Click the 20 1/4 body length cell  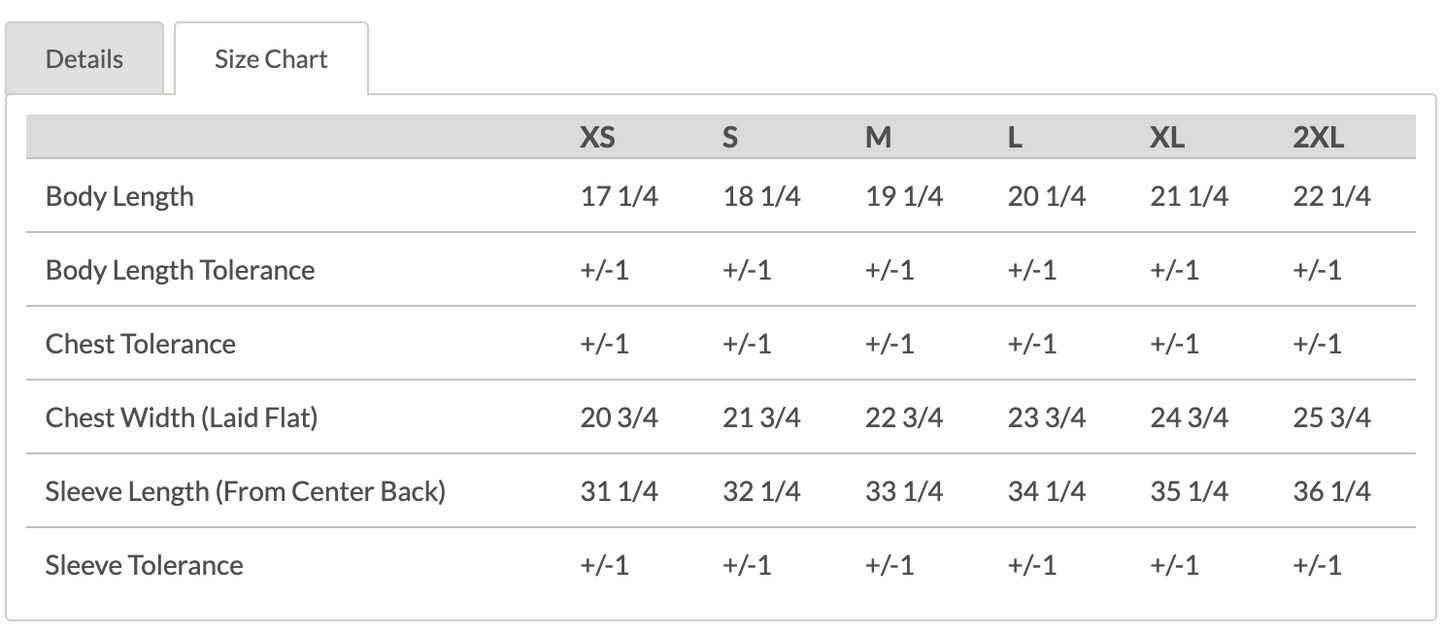tap(1046, 196)
